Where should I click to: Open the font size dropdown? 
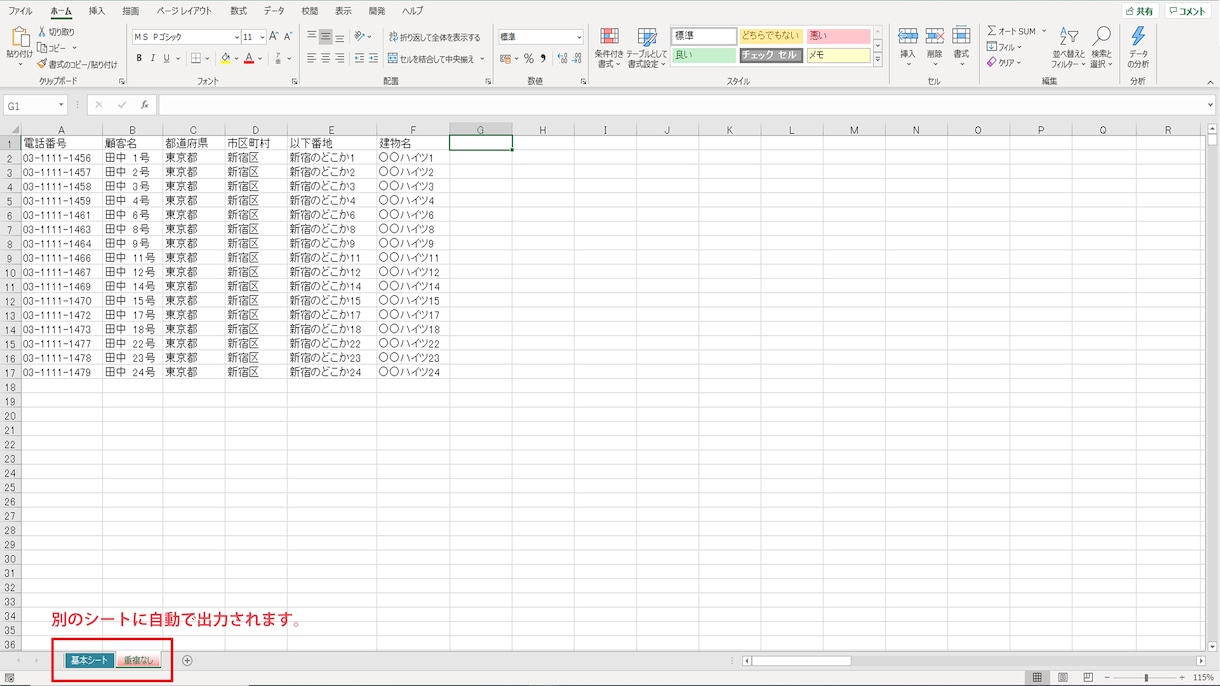coord(262,37)
